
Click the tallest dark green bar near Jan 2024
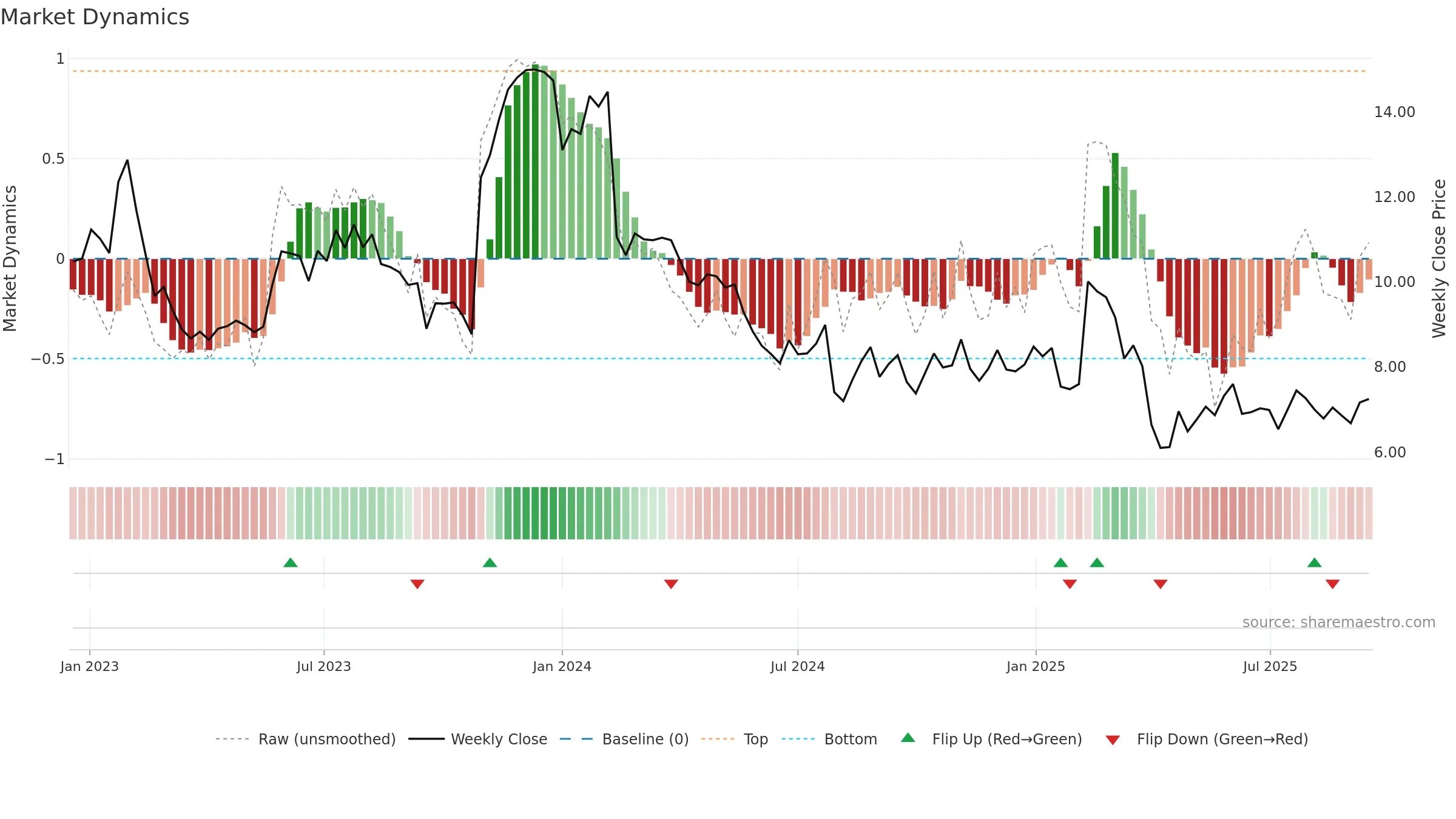(x=536, y=161)
